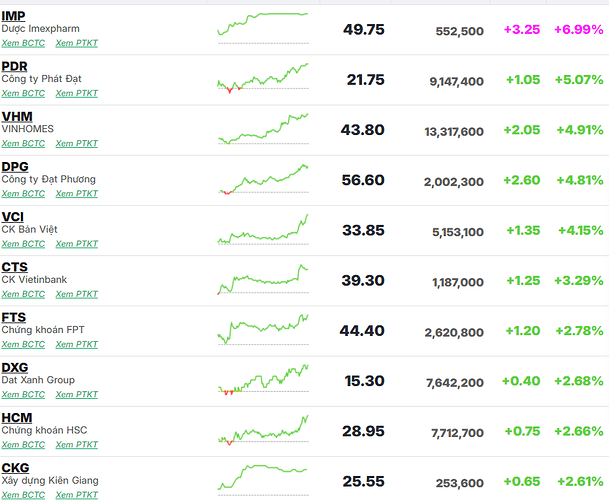
Task: Click the IMP intraday sparkline chart
Action: [x=263, y=27]
